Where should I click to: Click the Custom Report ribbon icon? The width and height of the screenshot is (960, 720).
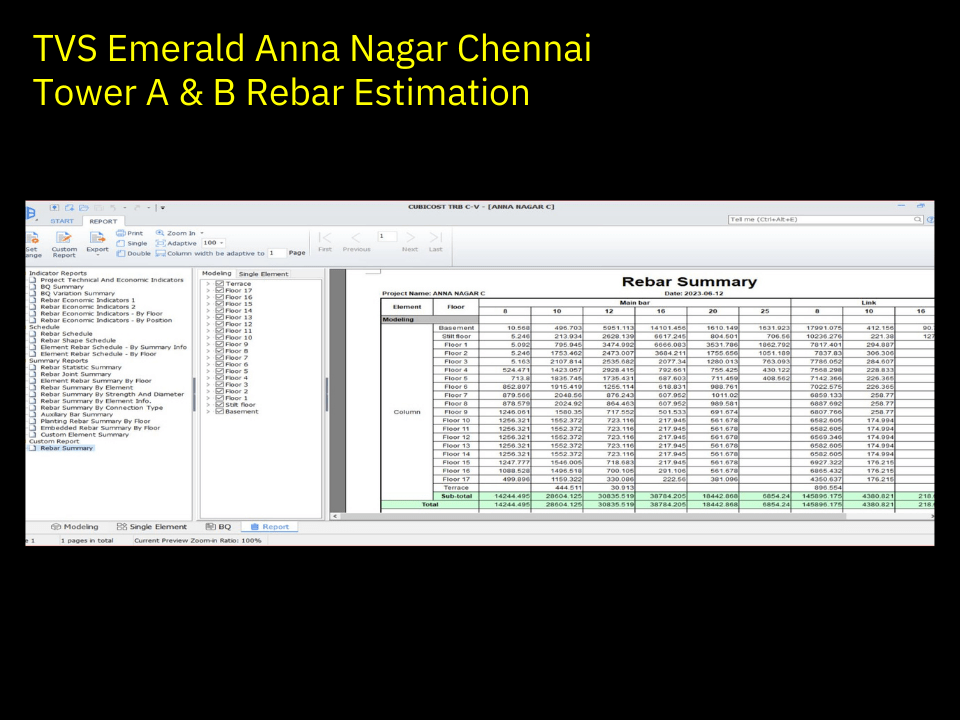pyautogui.click(x=64, y=238)
